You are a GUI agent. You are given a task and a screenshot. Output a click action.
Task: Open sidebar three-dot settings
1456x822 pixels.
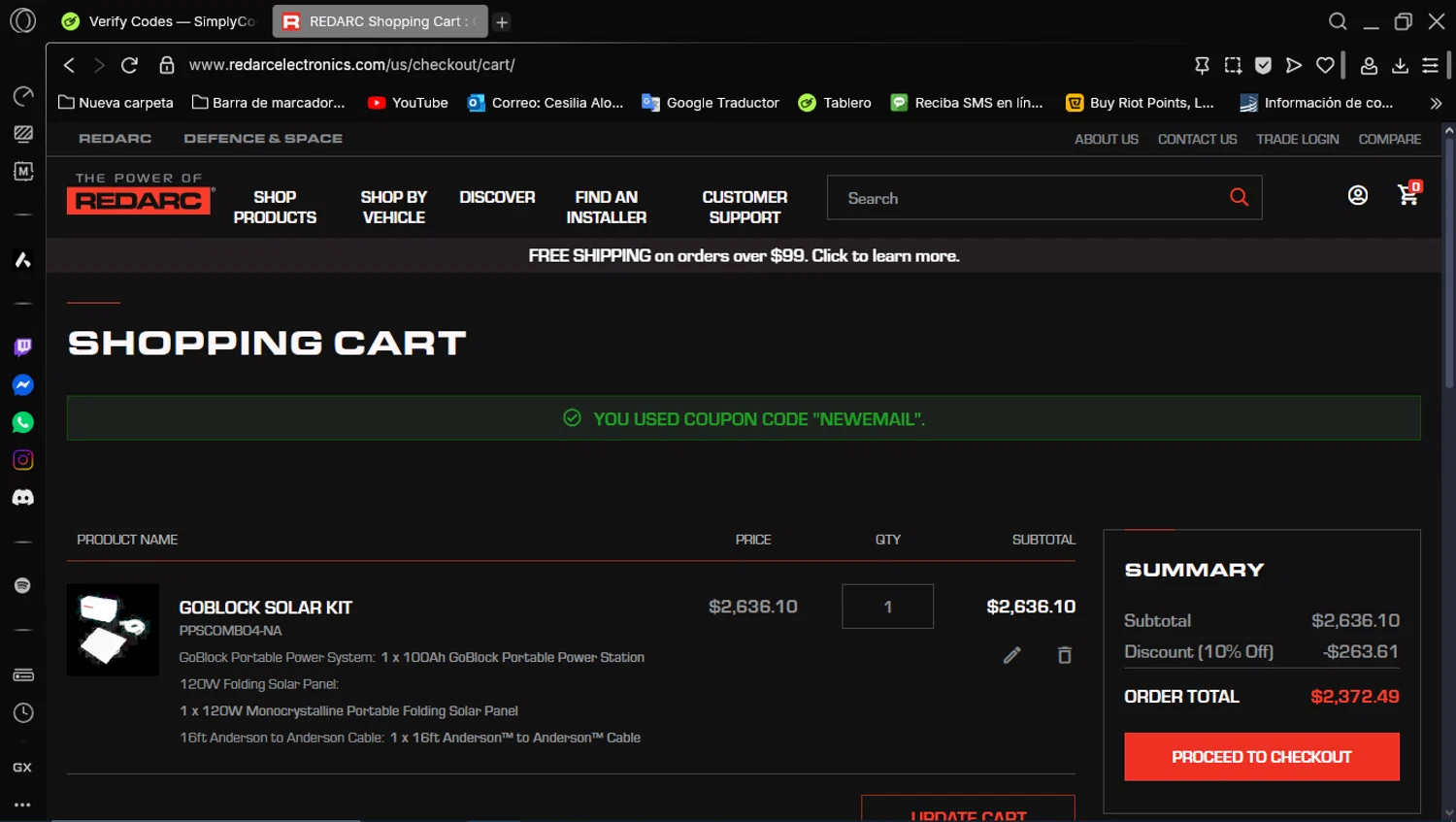(22, 805)
